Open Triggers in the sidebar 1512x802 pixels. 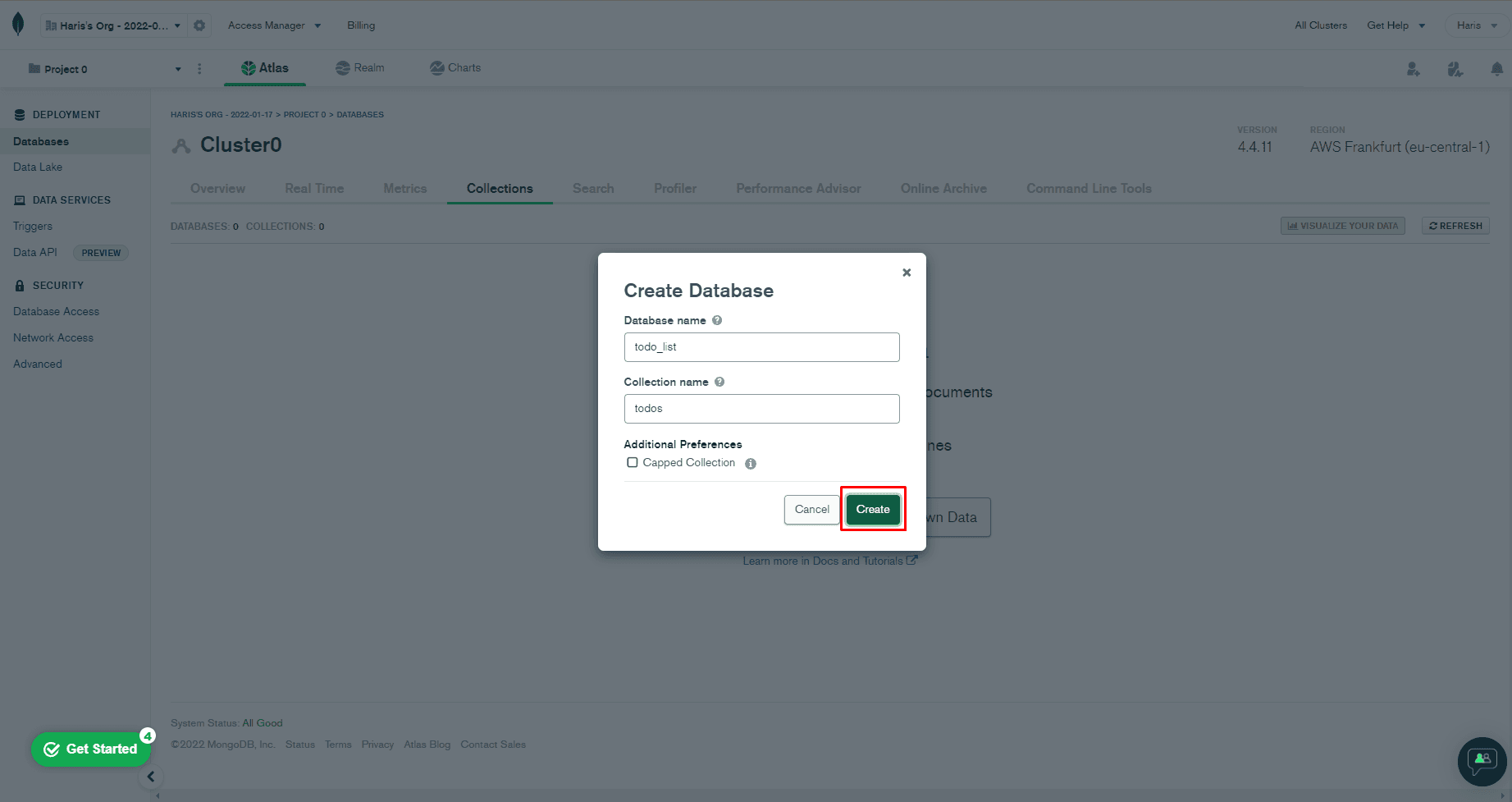(33, 226)
